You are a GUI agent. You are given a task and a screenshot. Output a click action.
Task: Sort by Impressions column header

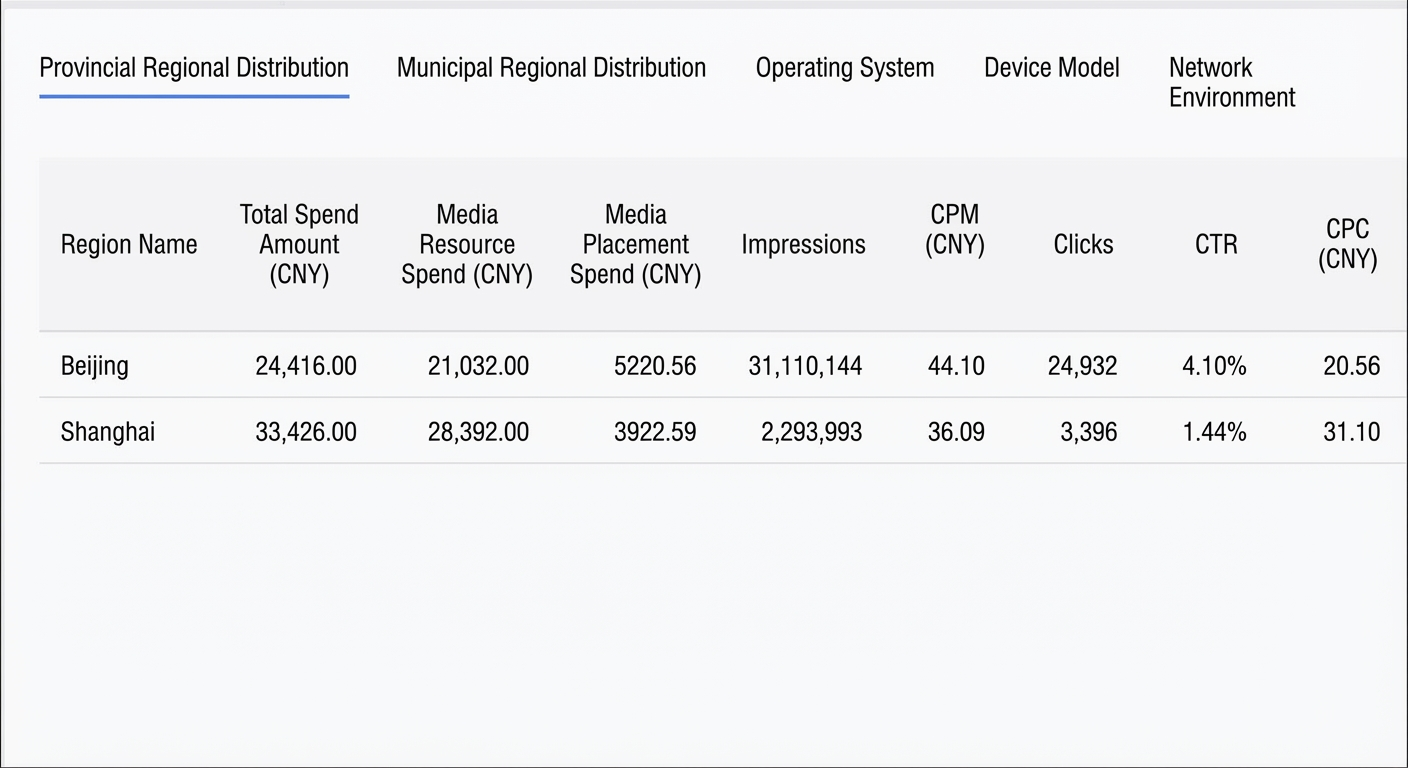click(x=803, y=244)
